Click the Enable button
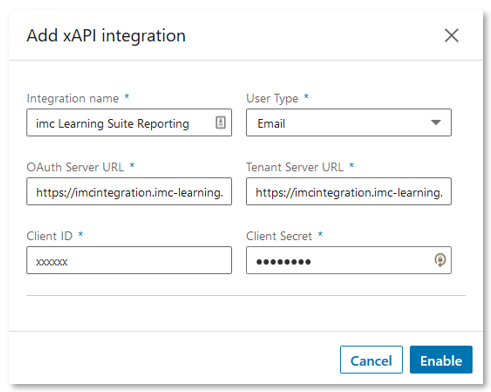Screen dimensions: 491x392 click(441, 360)
